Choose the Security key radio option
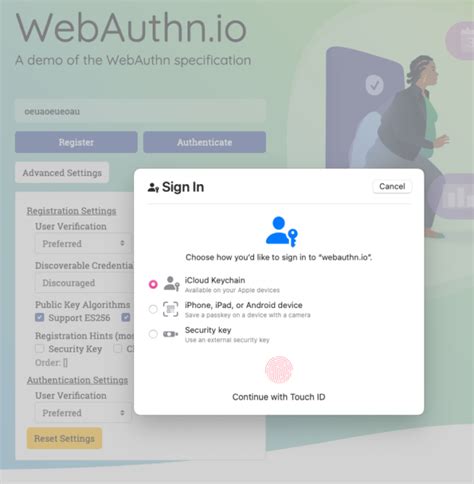Viewport: 474px width, 484px height. click(153, 334)
